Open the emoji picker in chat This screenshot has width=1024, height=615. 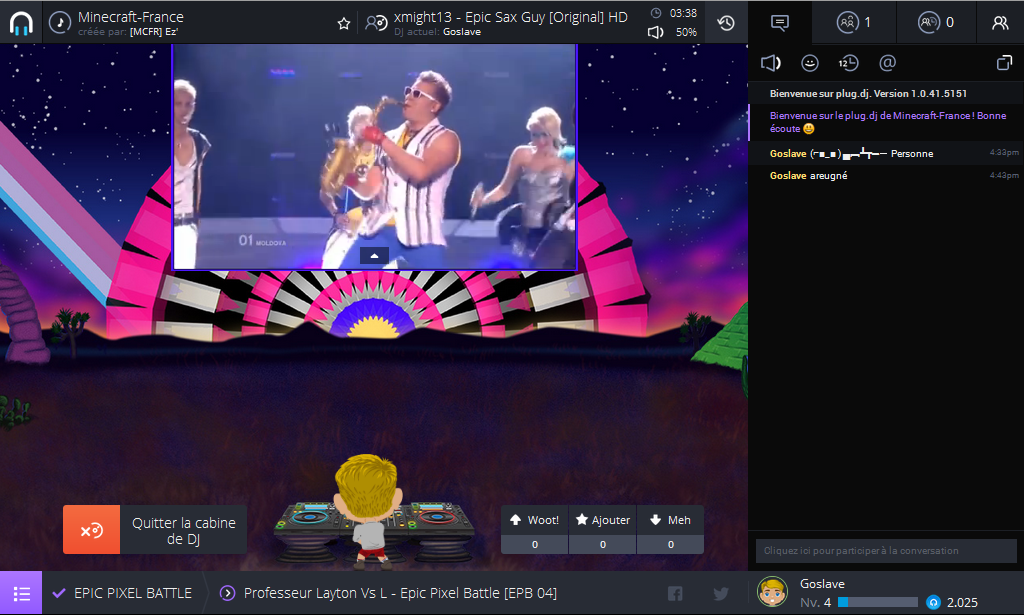click(x=810, y=63)
